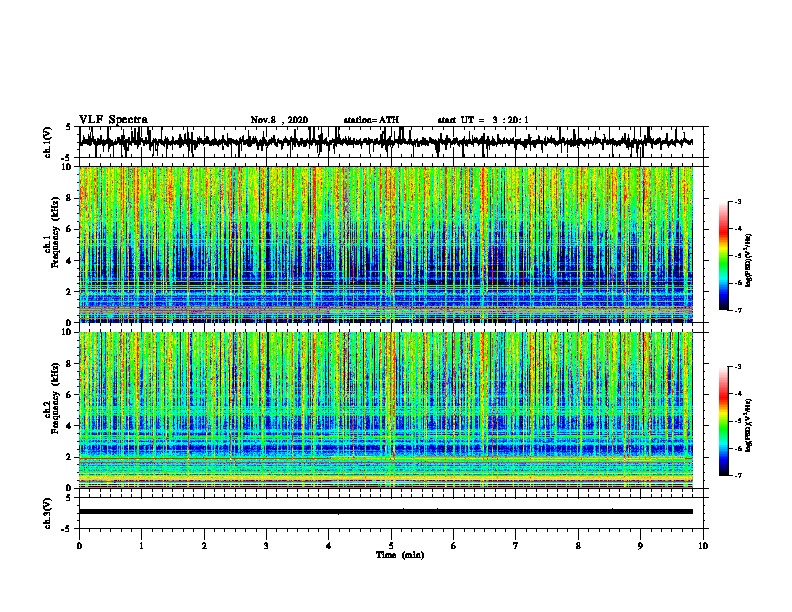Screen dimensions: 792x612
Task: Click the time axis tick label '3'
Action: coord(266,545)
